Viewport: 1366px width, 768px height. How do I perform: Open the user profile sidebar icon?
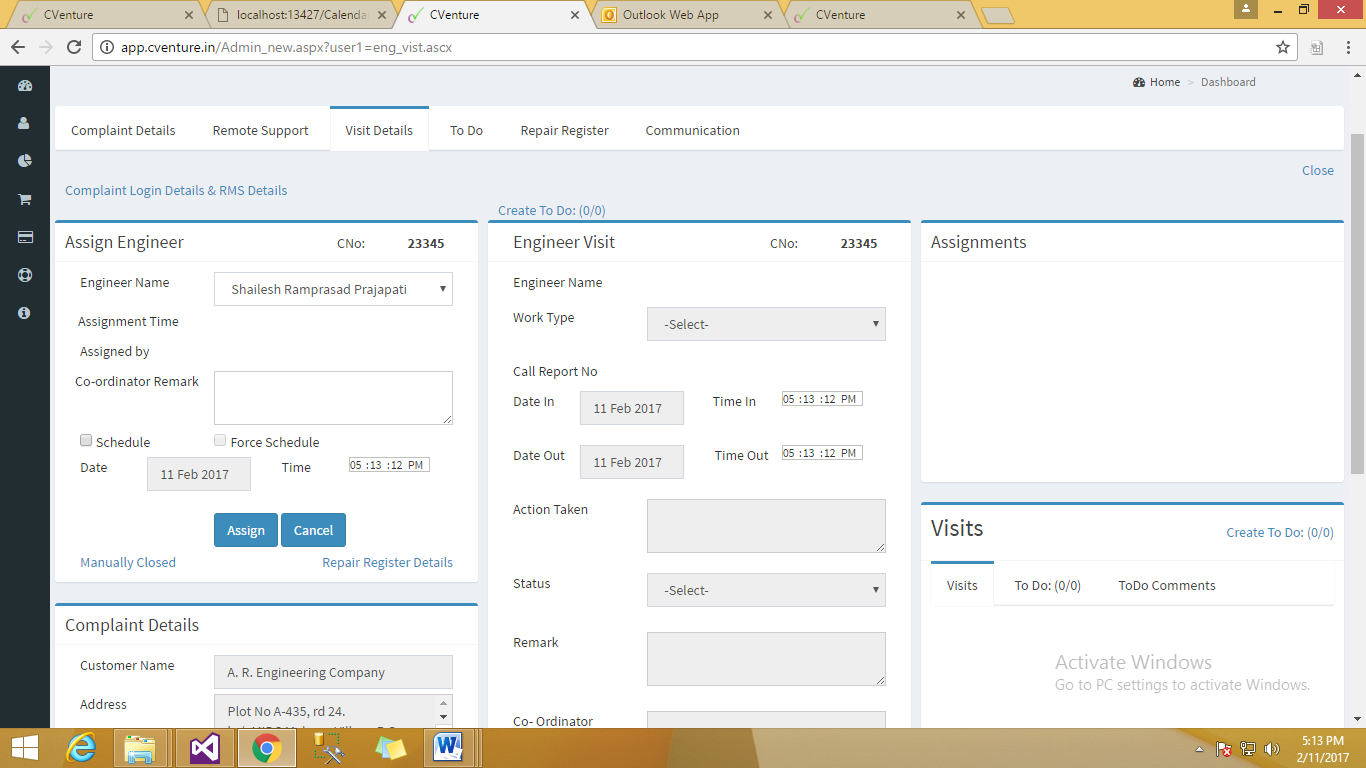tap(24, 123)
